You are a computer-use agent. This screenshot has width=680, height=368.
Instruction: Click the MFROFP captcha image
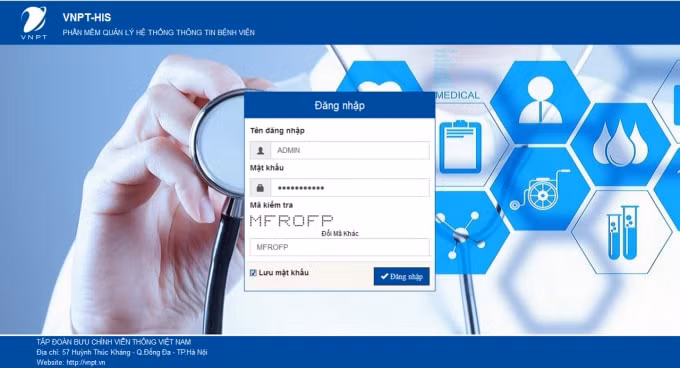(x=291, y=221)
